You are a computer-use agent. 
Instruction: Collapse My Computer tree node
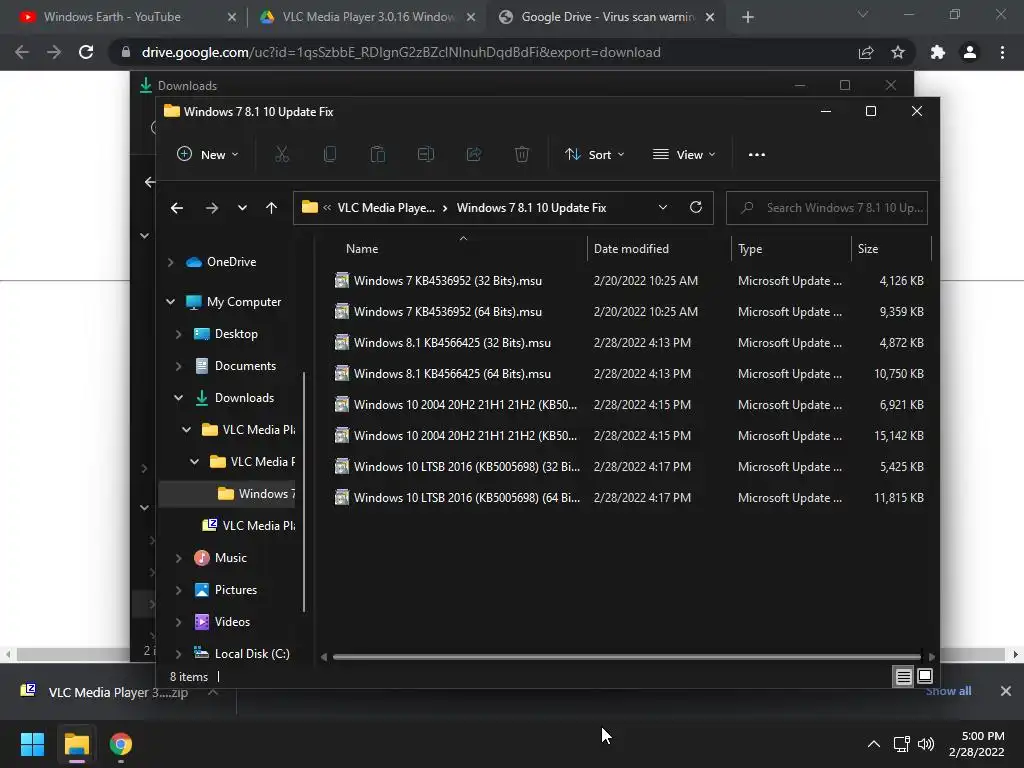click(x=170, y=302)
